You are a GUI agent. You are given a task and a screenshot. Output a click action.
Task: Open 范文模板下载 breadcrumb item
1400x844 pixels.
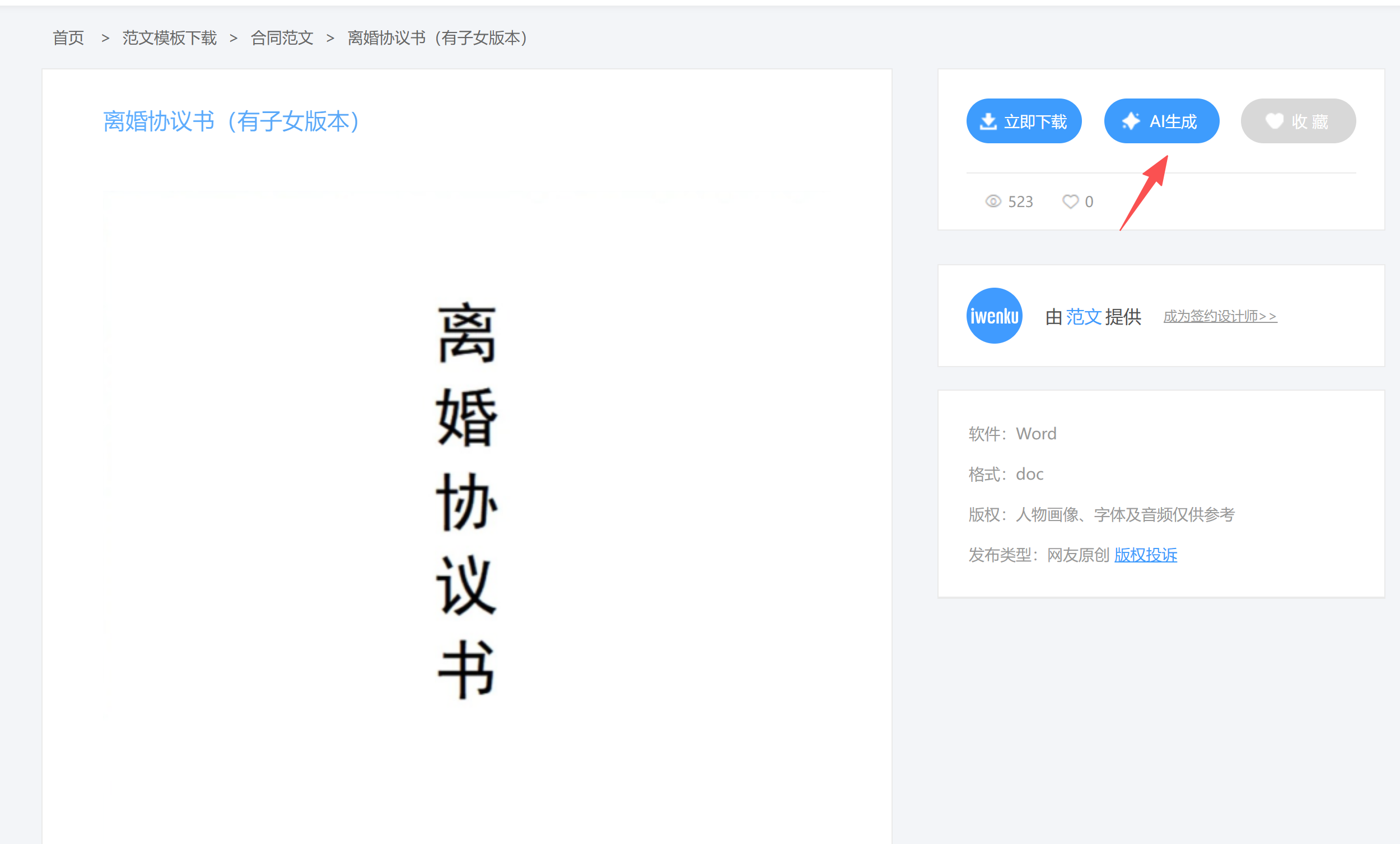[169, 38]
